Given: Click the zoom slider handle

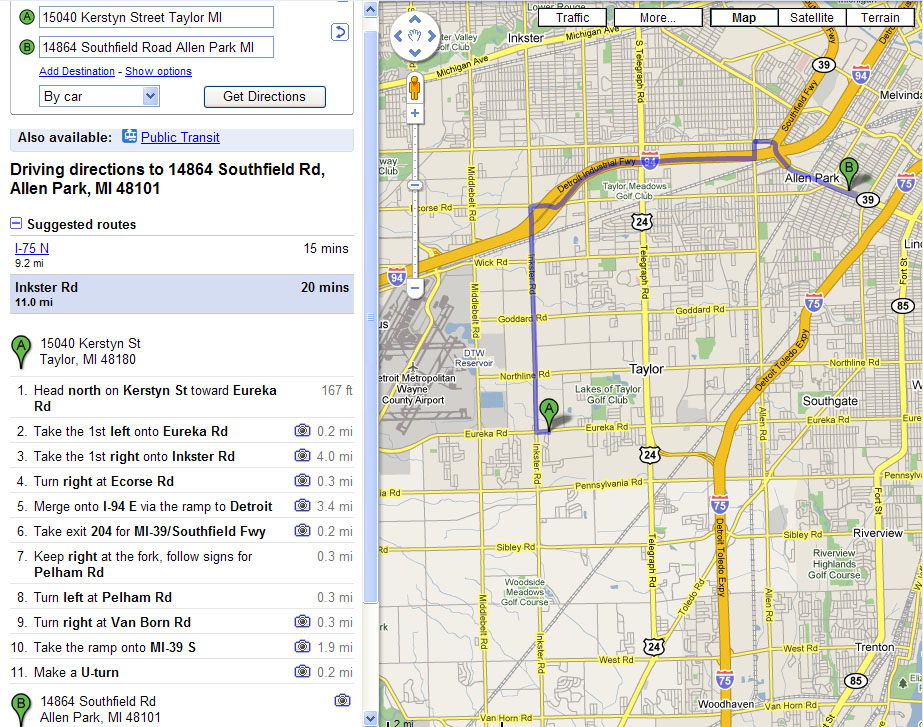Looking at the screenshot, I should tap(415, 184).
